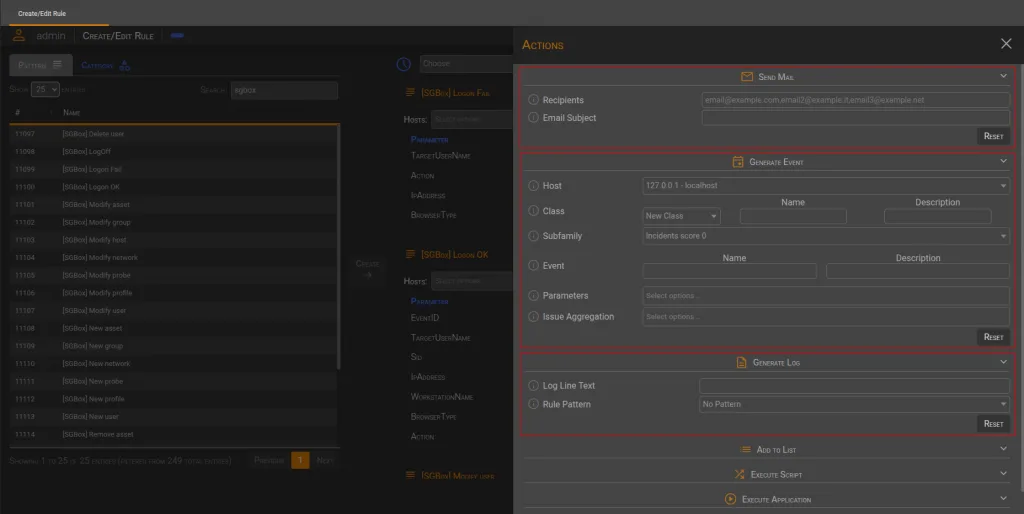Click the list icon beside [SGBox] Modify user
The width and height of the screenshot is (1024, 514).
[410, 475]
